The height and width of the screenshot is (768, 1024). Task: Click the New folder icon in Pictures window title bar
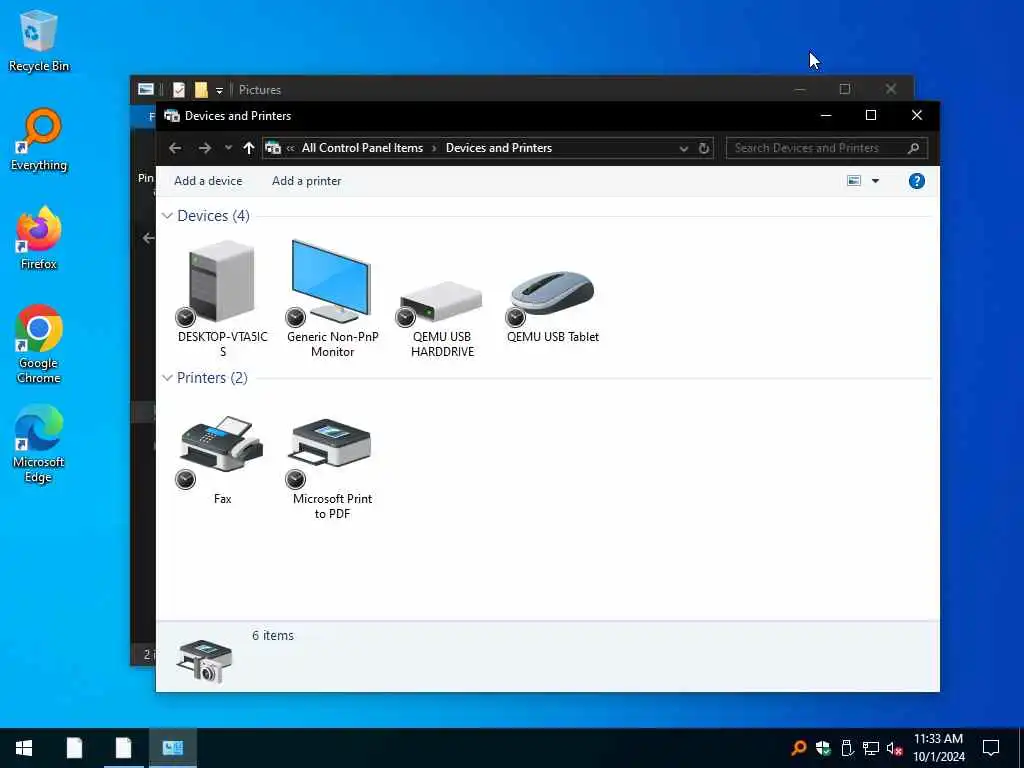(201, 90)
